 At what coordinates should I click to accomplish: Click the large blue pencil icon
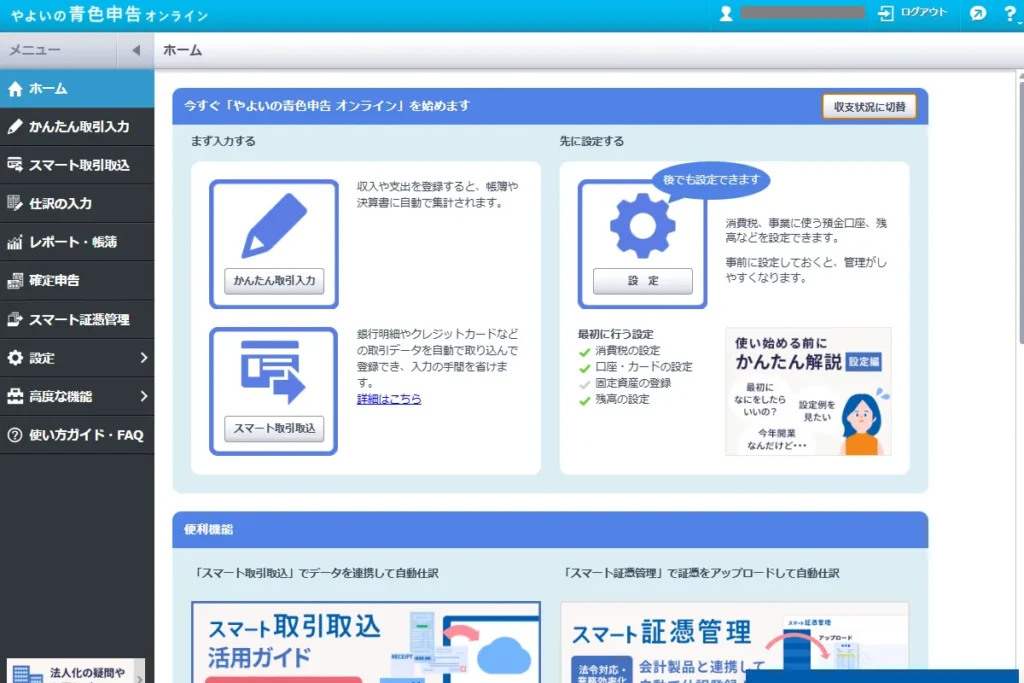tap(274, 226)
